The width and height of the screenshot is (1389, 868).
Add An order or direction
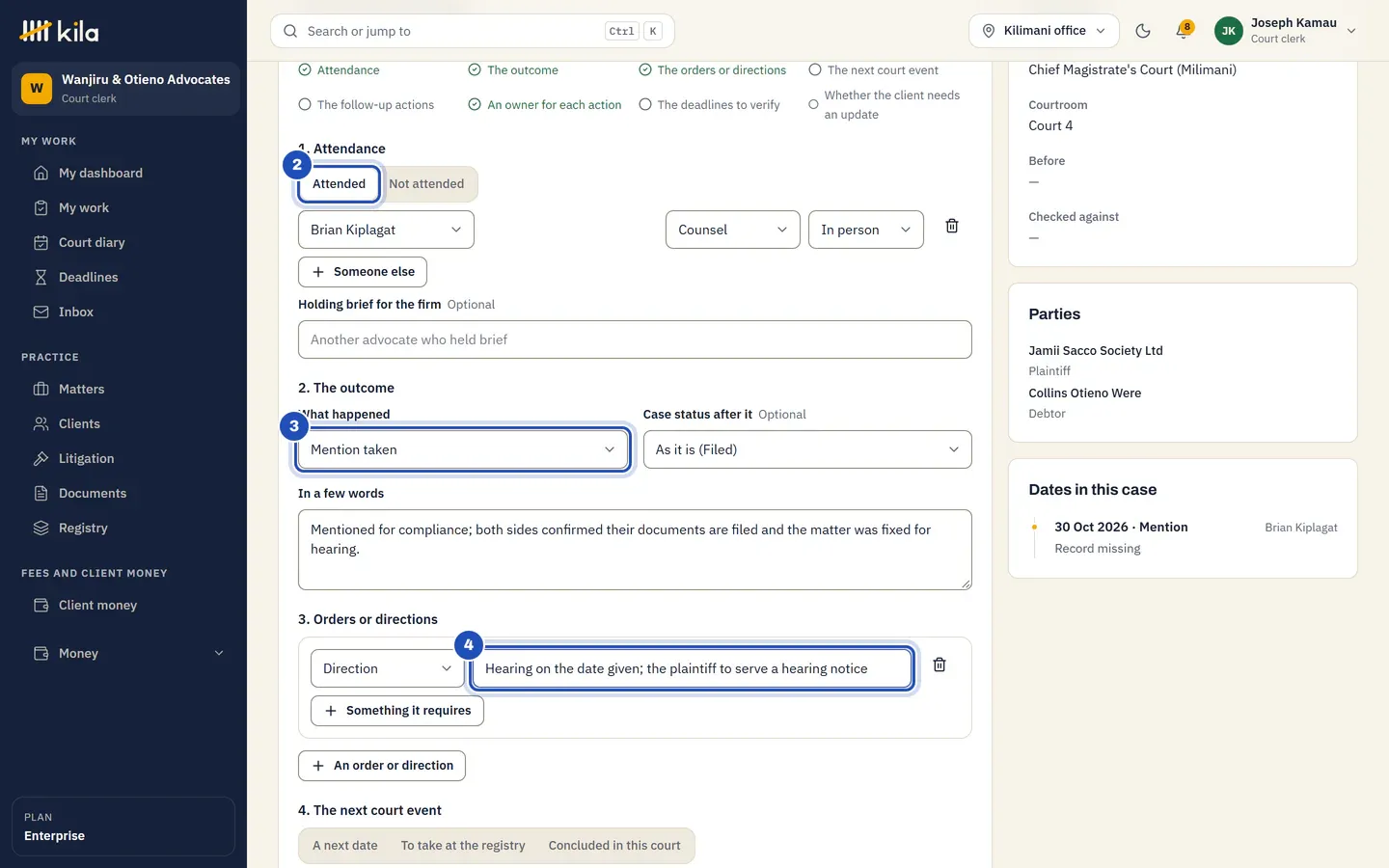point(382,766)
